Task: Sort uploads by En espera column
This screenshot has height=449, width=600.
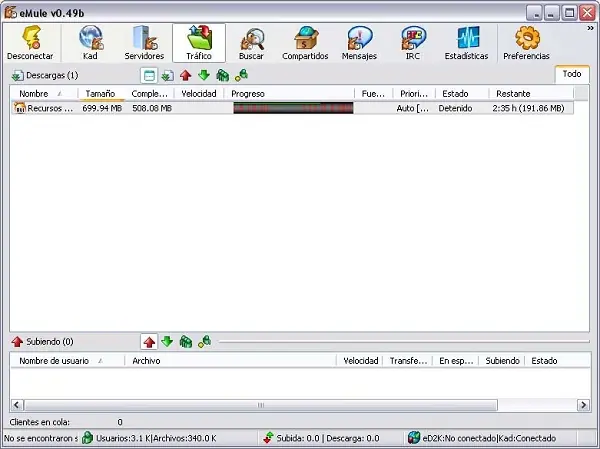Action: [456, 361]
